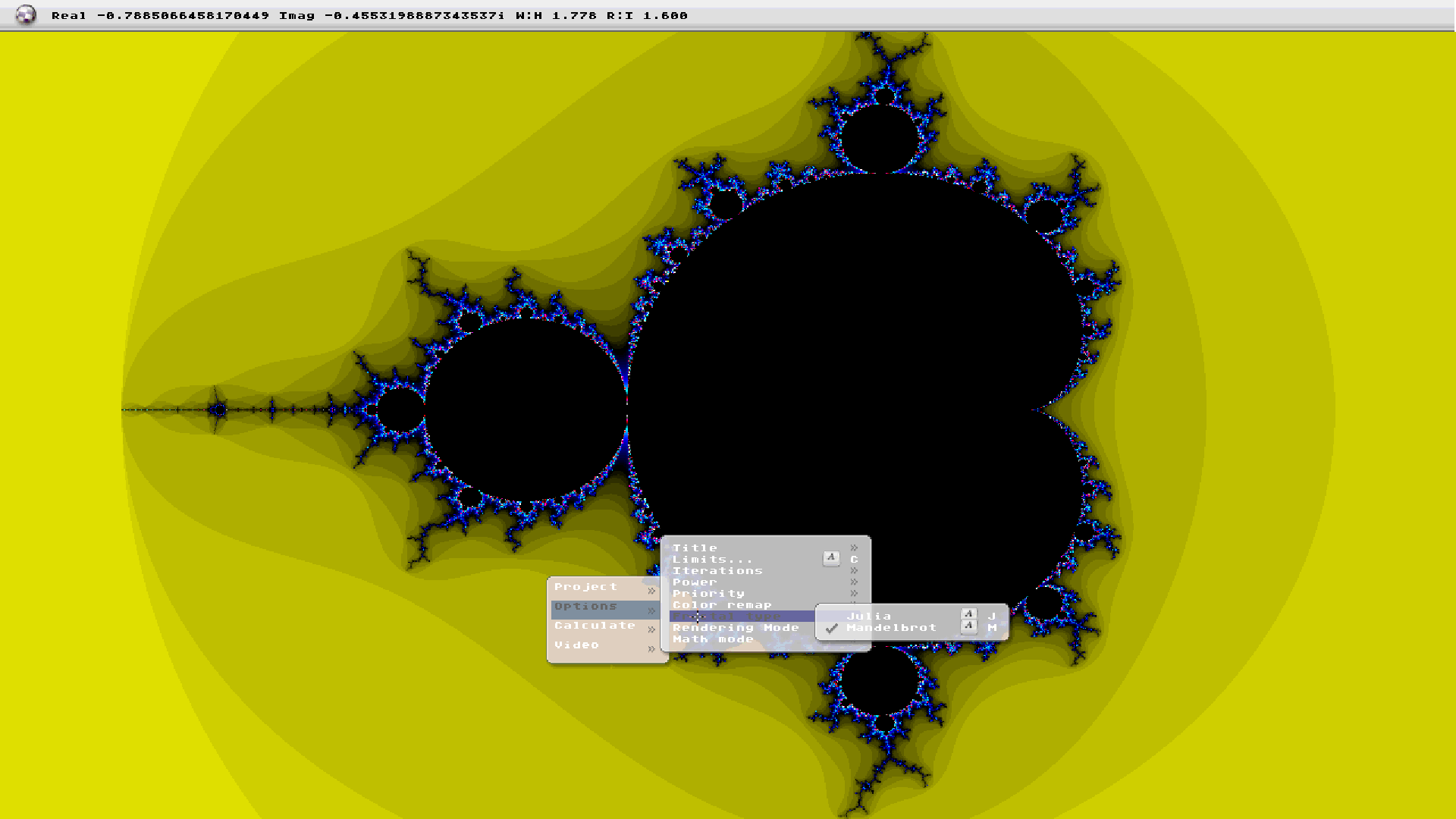Open the Rendering Mode submenu
Viewport: 1456px width, 819px height.
(x=736, y=627)
